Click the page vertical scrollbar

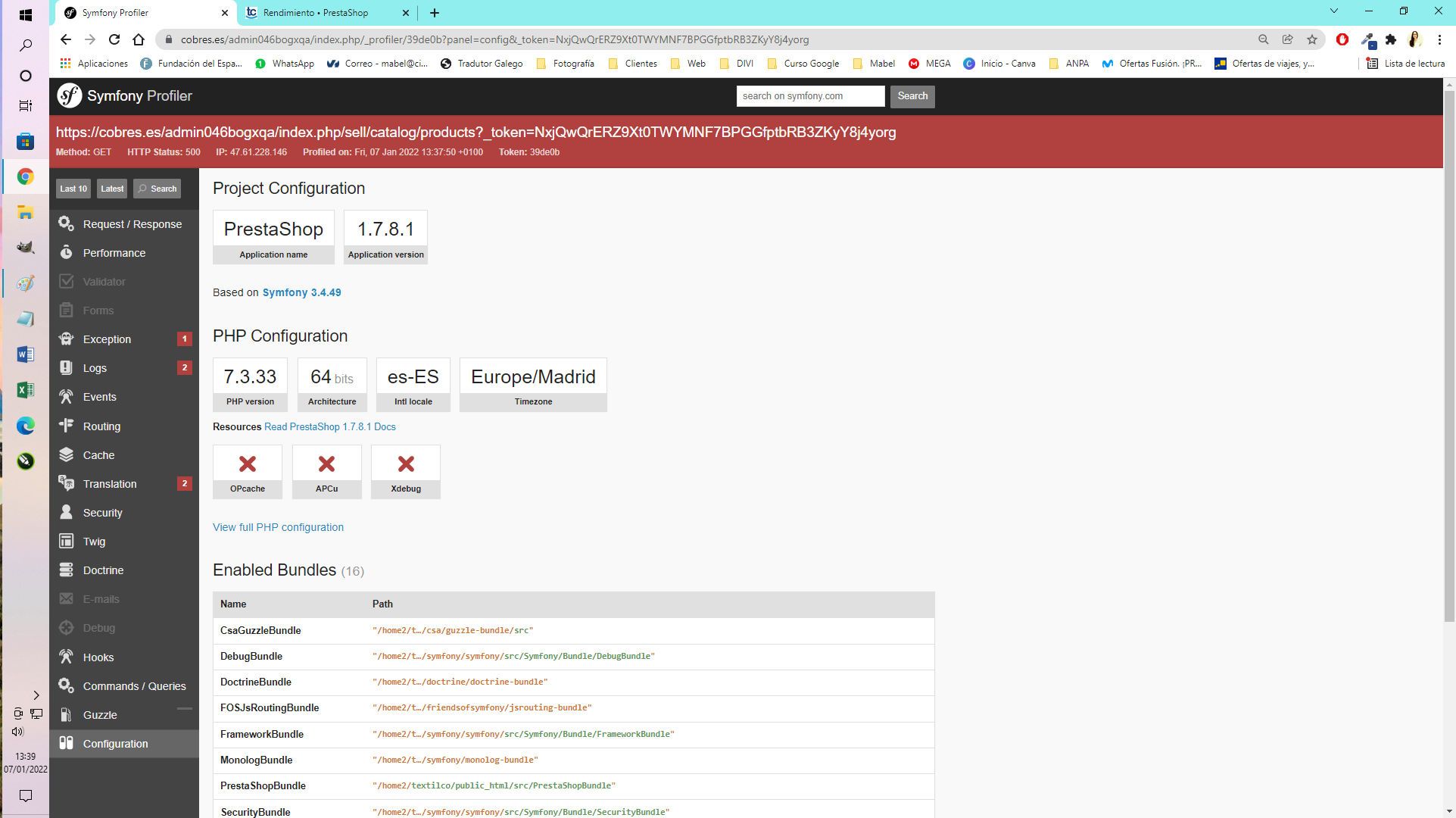click(1449, 356)
